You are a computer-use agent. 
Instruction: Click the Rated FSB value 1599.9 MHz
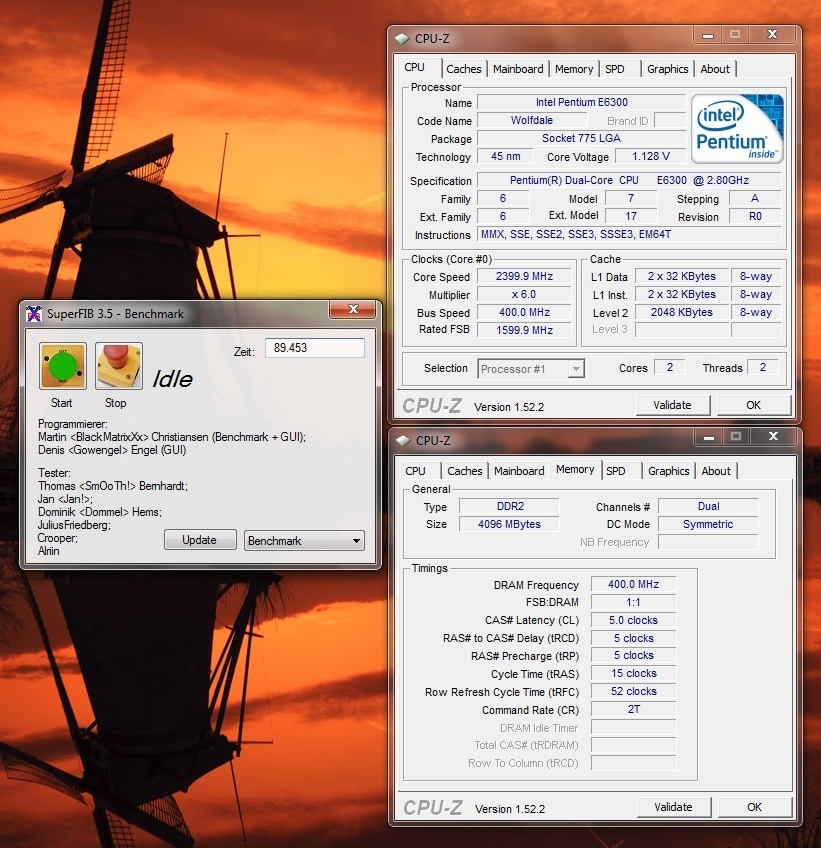click(x=524, y=330)
